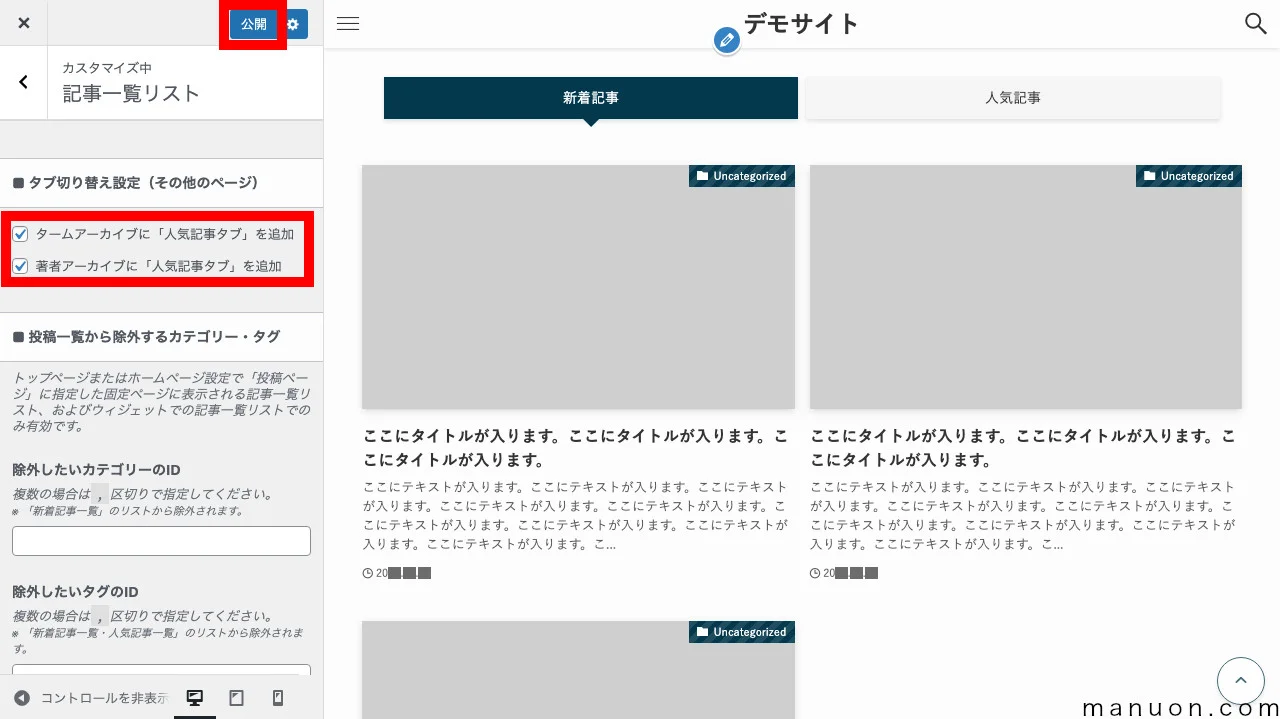The image size is (1280, 719).
Task: Collapse the 記事一覧リスト panel with back arrow
Action: point(23,82)
